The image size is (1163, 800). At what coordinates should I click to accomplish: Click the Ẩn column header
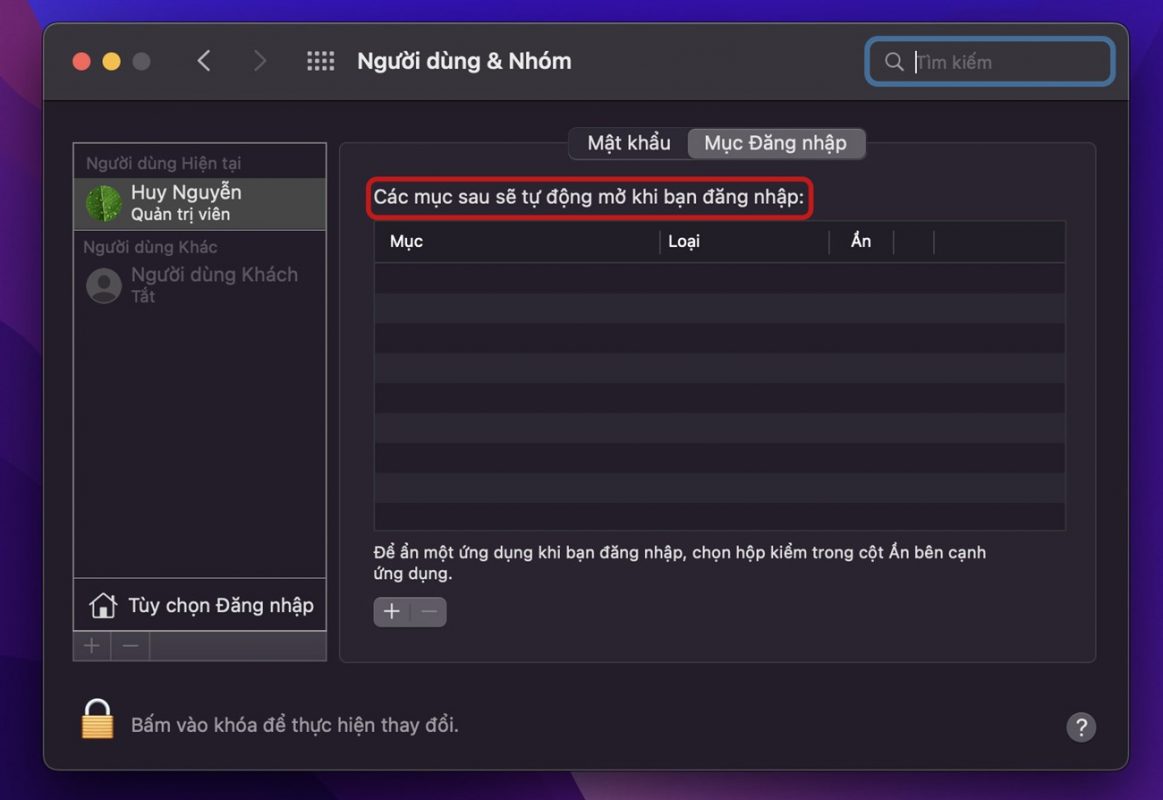click(861, 242)
